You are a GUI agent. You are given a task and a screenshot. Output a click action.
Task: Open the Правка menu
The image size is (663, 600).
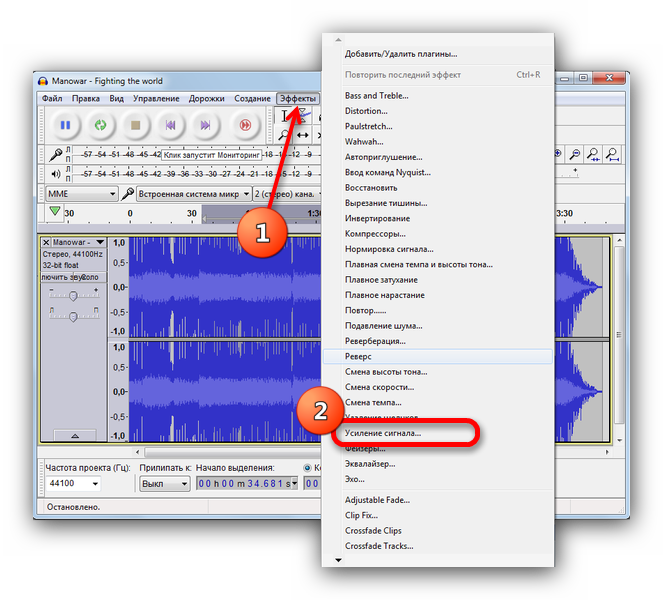click(86, 99)
